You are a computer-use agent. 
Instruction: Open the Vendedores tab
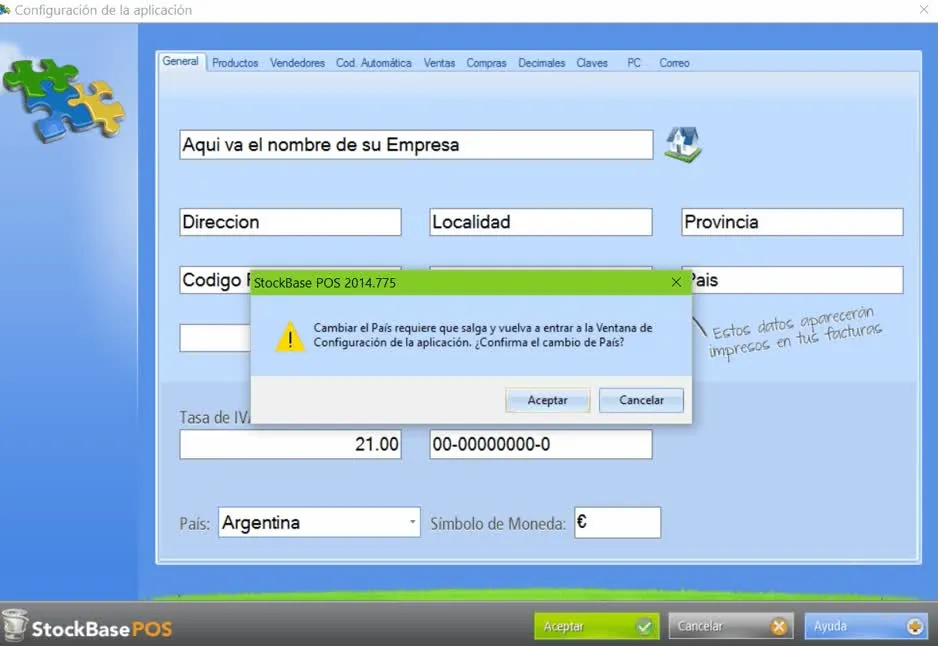(297, 63)
